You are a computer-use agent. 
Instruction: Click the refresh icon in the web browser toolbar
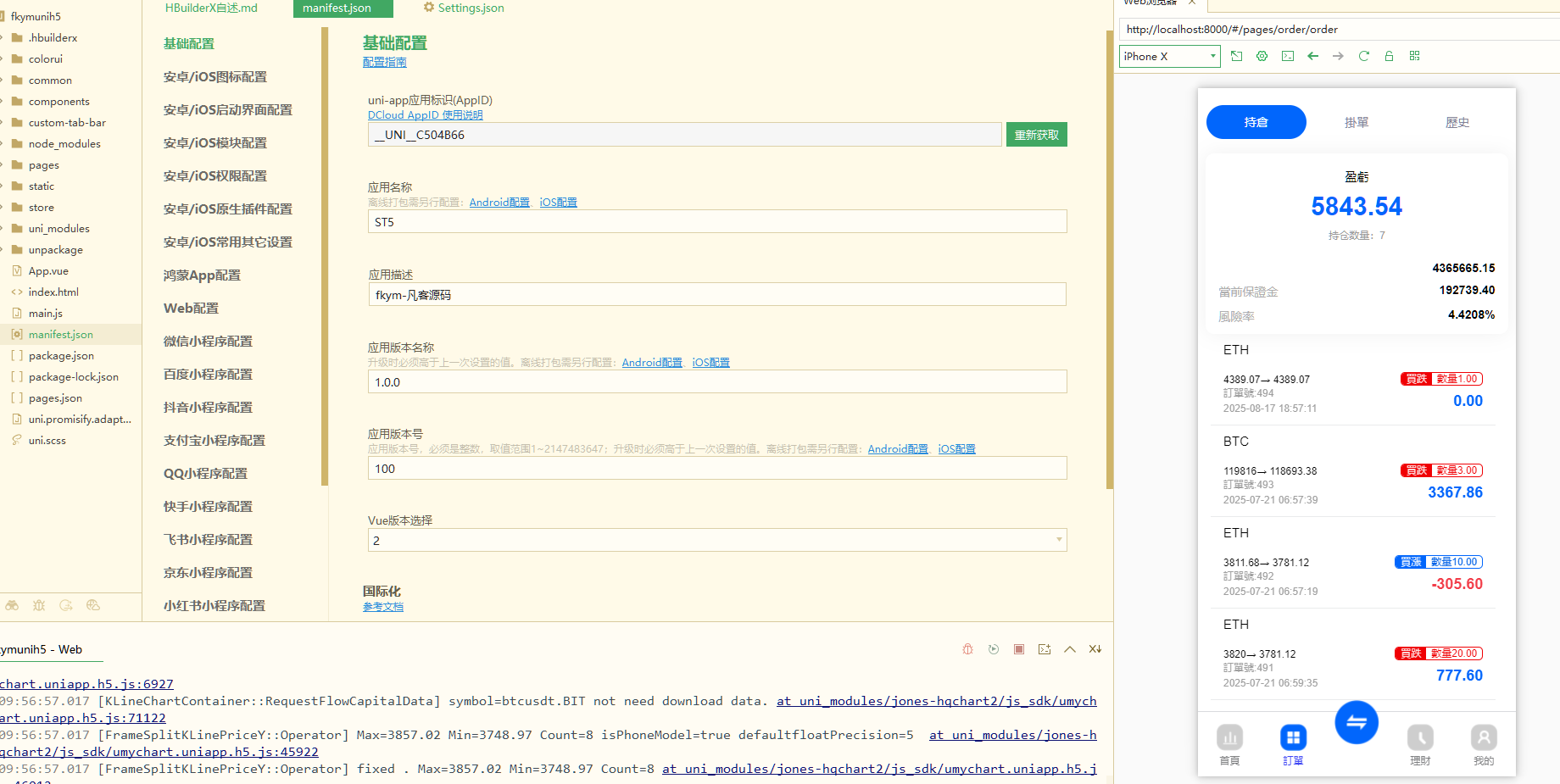1363,56
